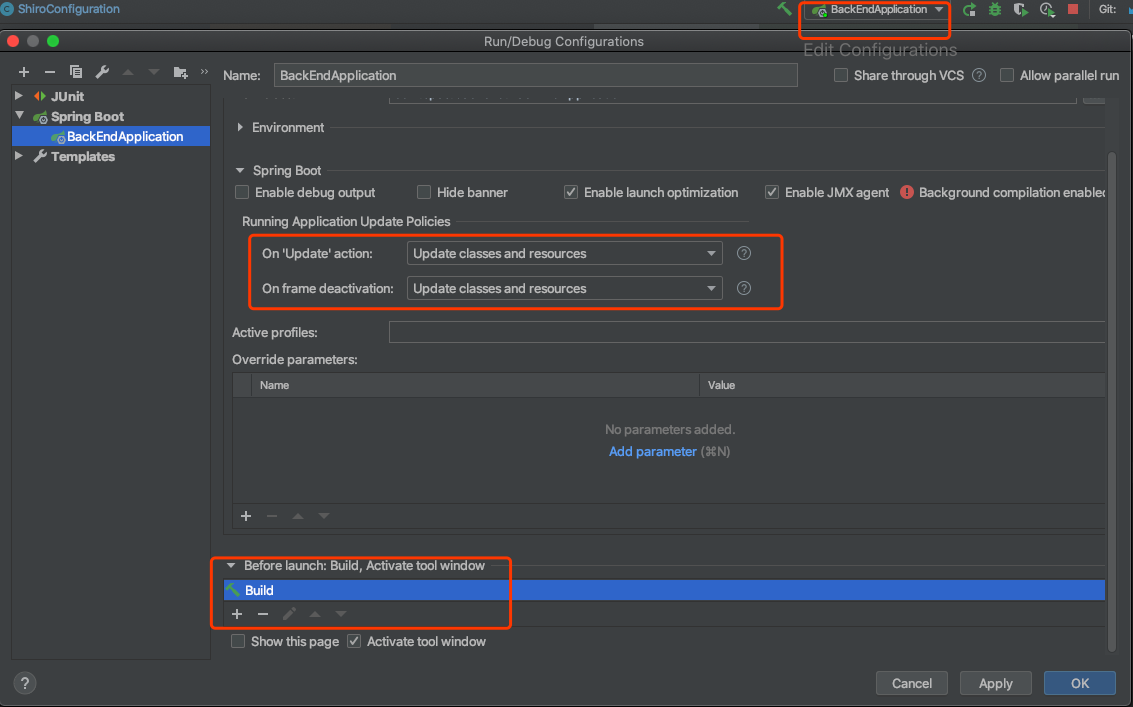Move configuration down in left toolbar
The height and width of the screenshot is (707, 1133).
click(x=153, y=72)
